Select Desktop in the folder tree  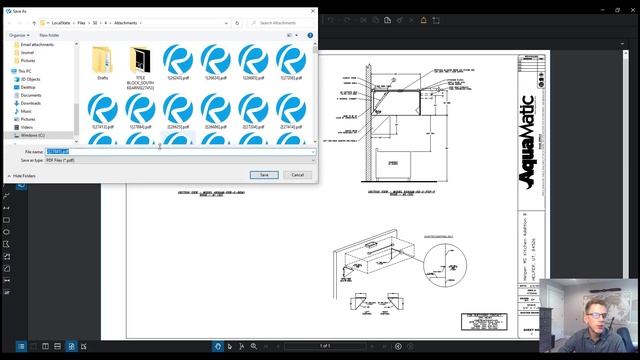click(x=28, y=87)
